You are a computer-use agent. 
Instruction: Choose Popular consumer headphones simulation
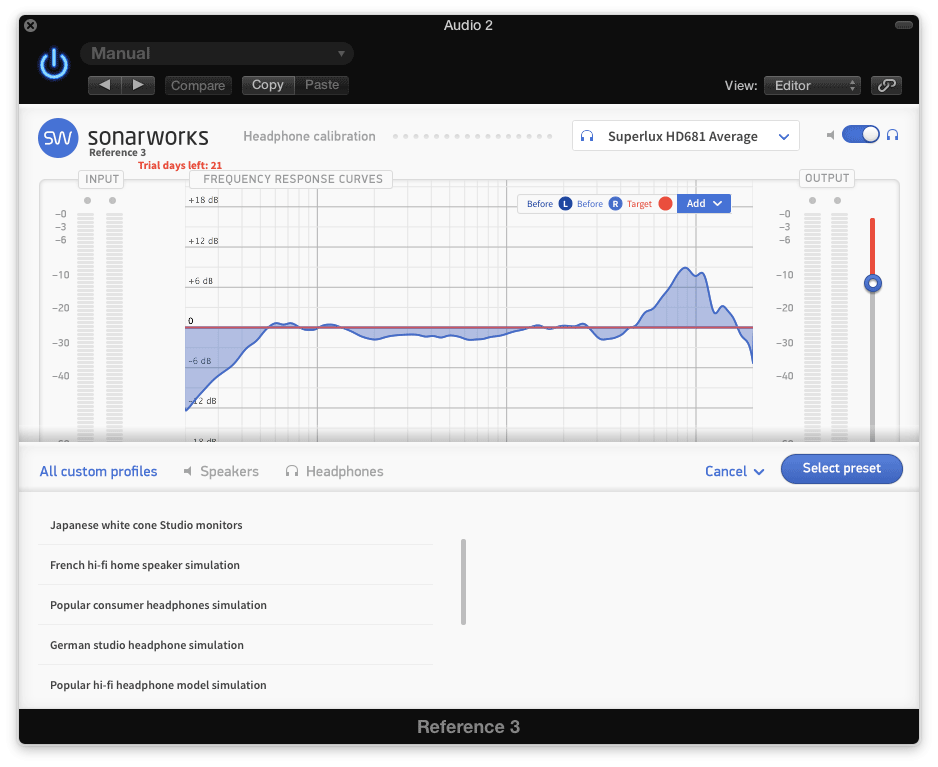236,605
